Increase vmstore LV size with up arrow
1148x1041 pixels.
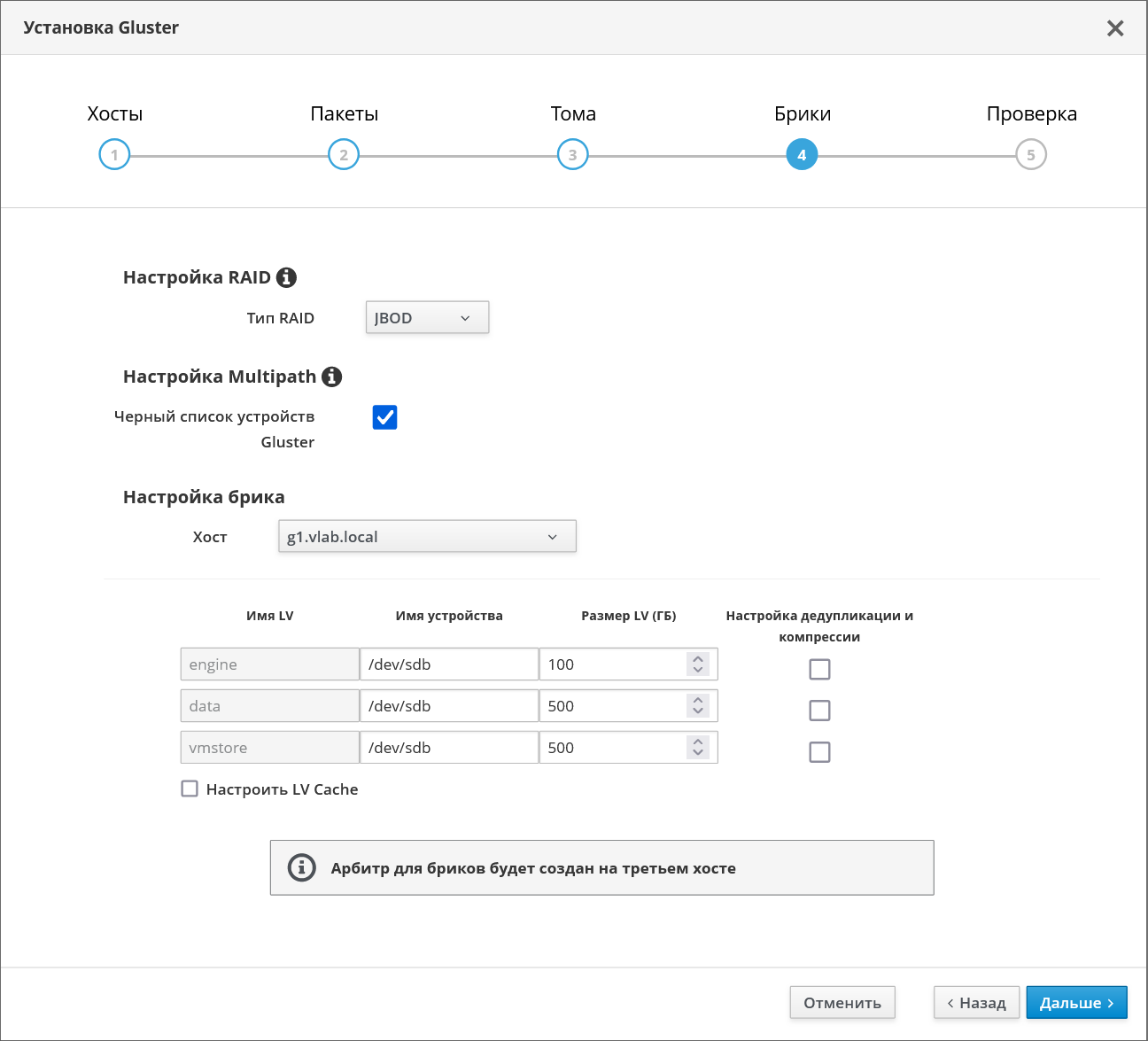(x=698, y=742)
